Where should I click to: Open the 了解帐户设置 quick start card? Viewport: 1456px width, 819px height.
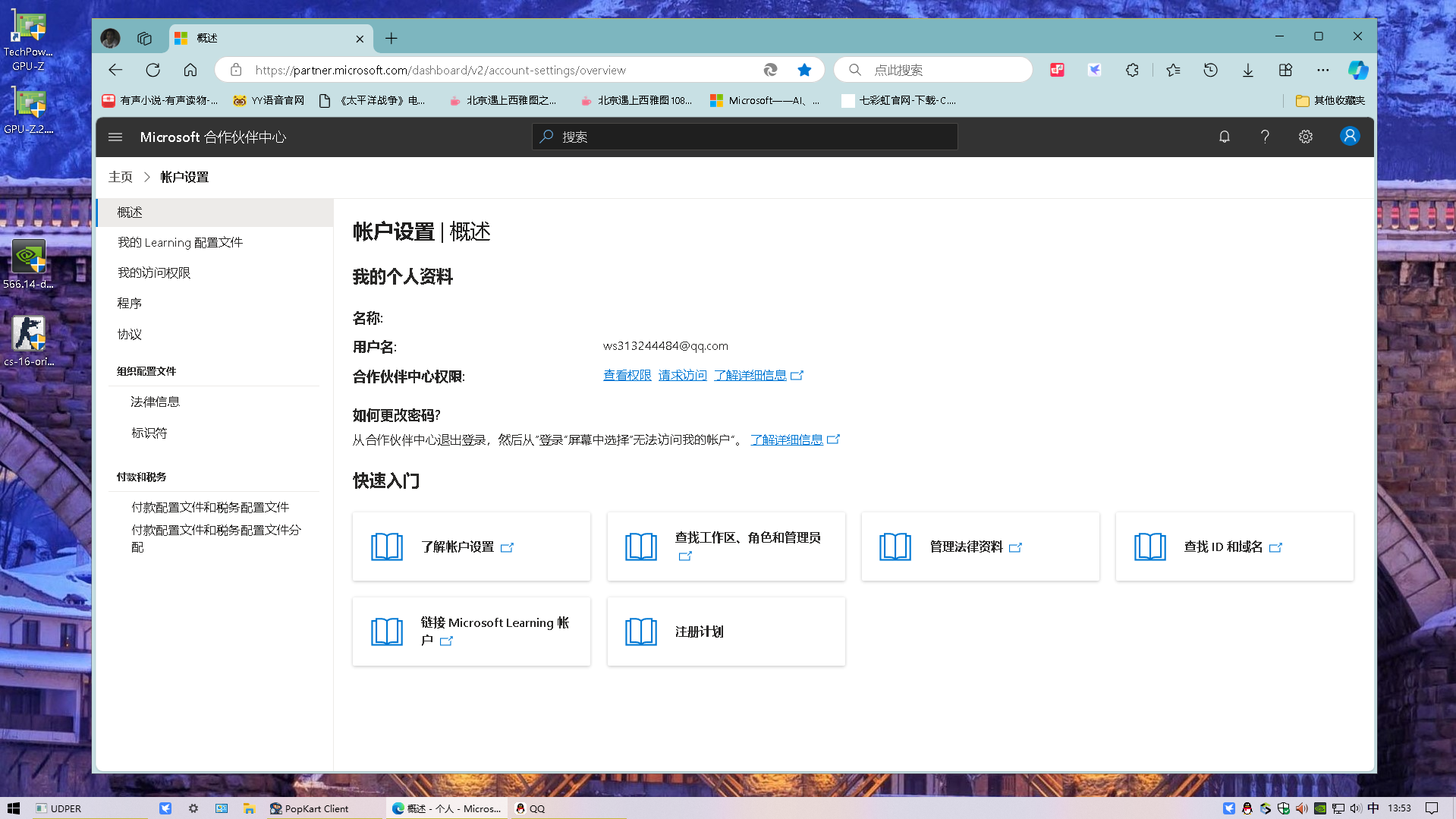[x=471, y=547]
